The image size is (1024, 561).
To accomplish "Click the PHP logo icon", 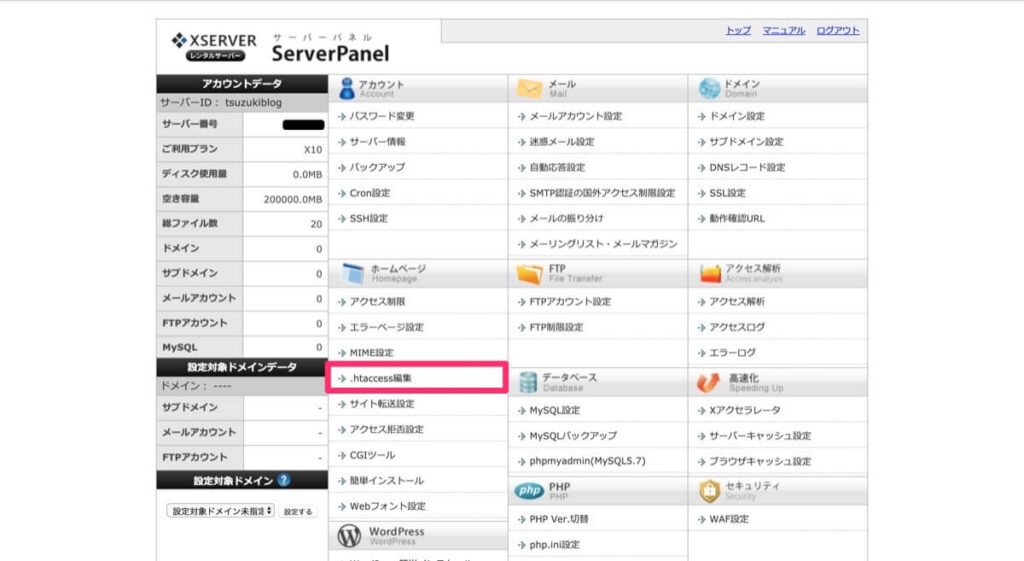I will click(529, 490).
